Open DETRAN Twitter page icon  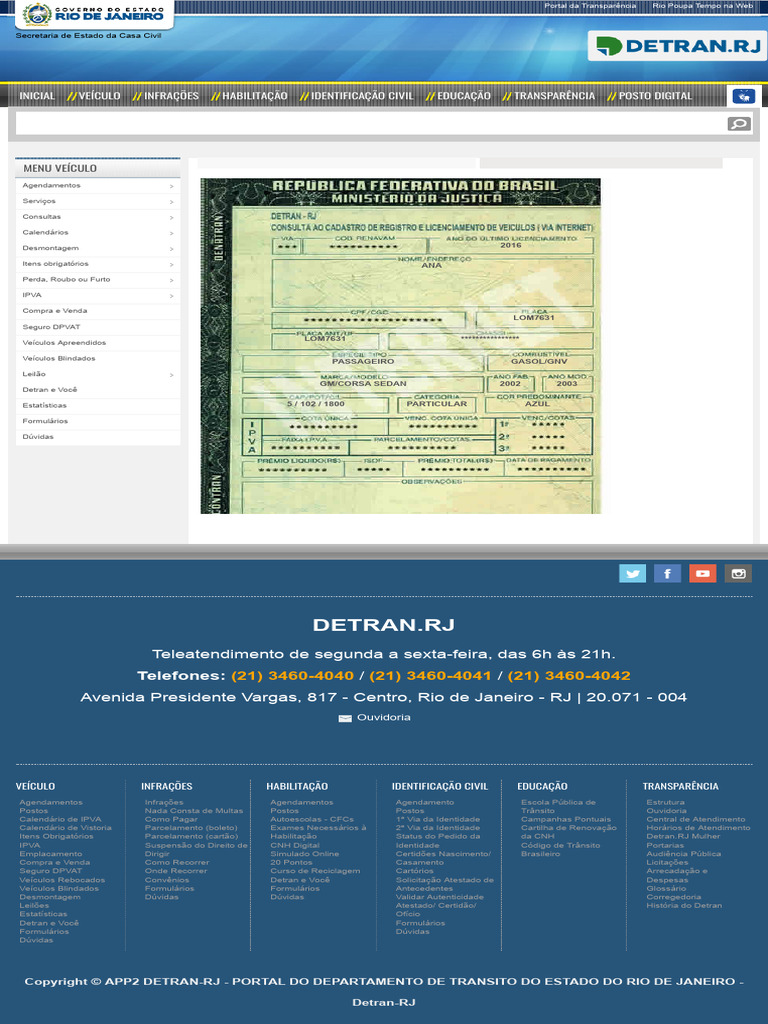point(632,573)
